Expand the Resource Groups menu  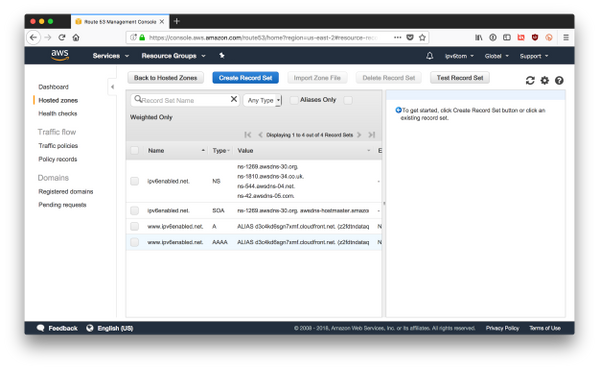(173, 56)
